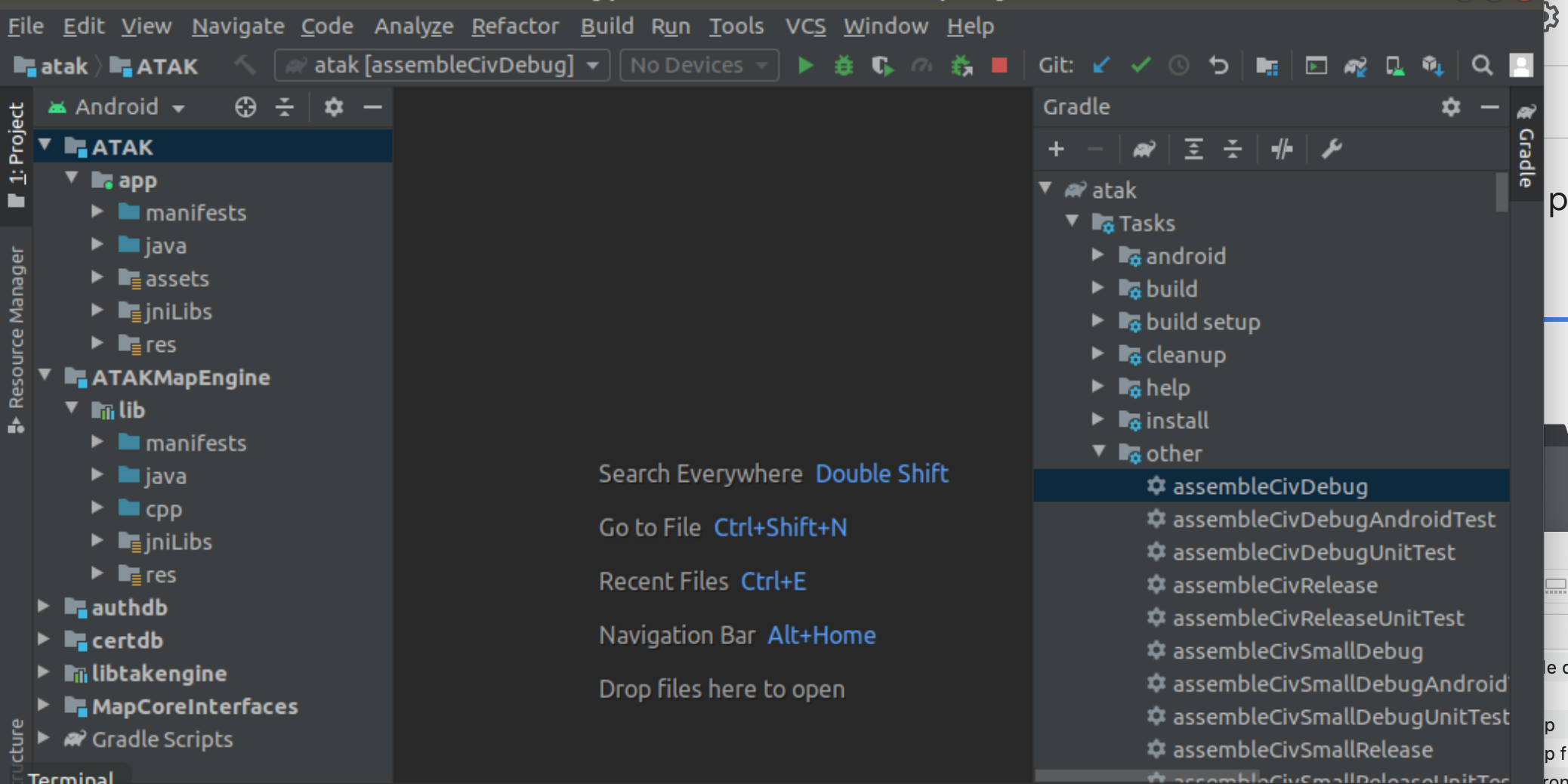This screenshot has height=784, width=1568.
Task: Click the user account avatar icon
Action: (x=1521, y=66)
